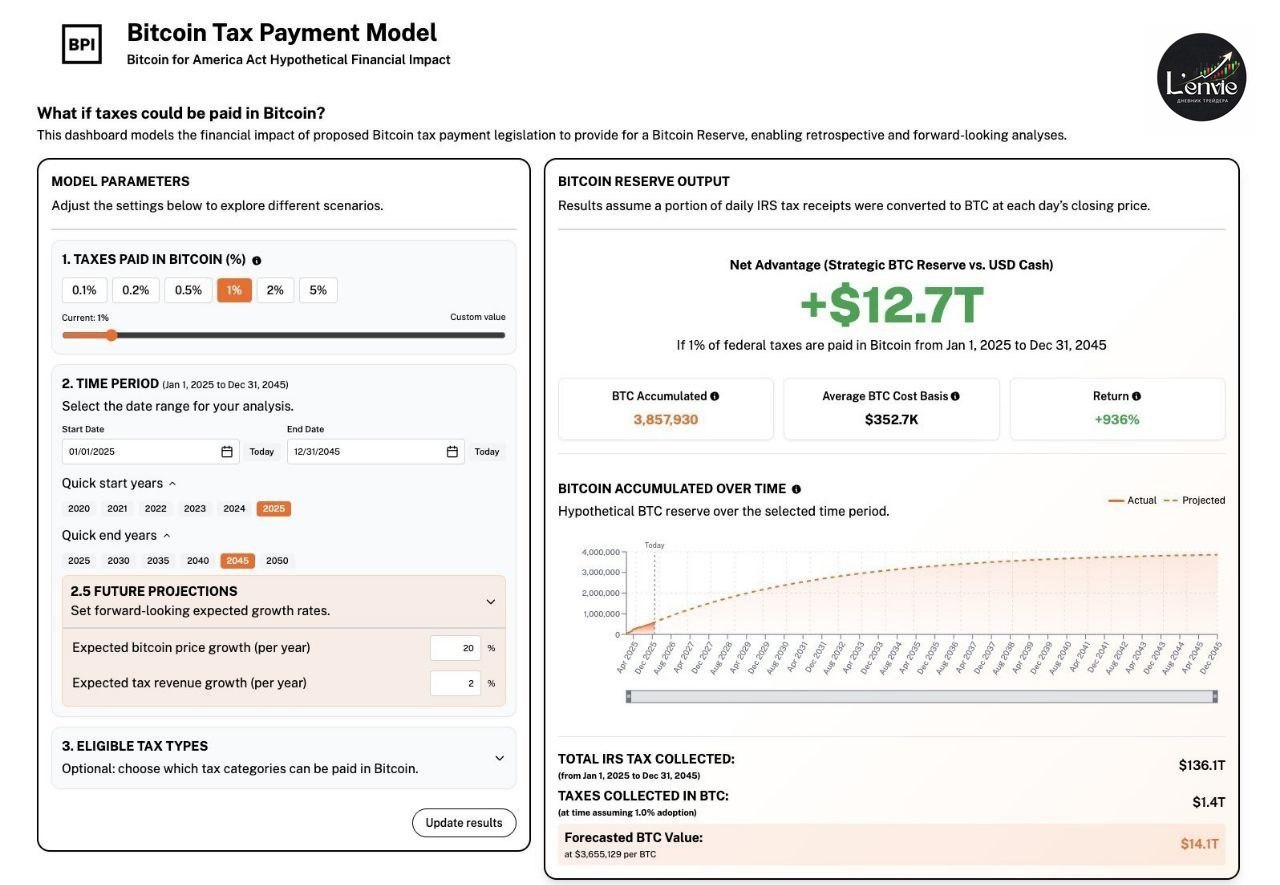The width and height of the screenshot is (1280, 885).
Task: Choose 2045 as quick end year
Action: (x=237, y=561)
